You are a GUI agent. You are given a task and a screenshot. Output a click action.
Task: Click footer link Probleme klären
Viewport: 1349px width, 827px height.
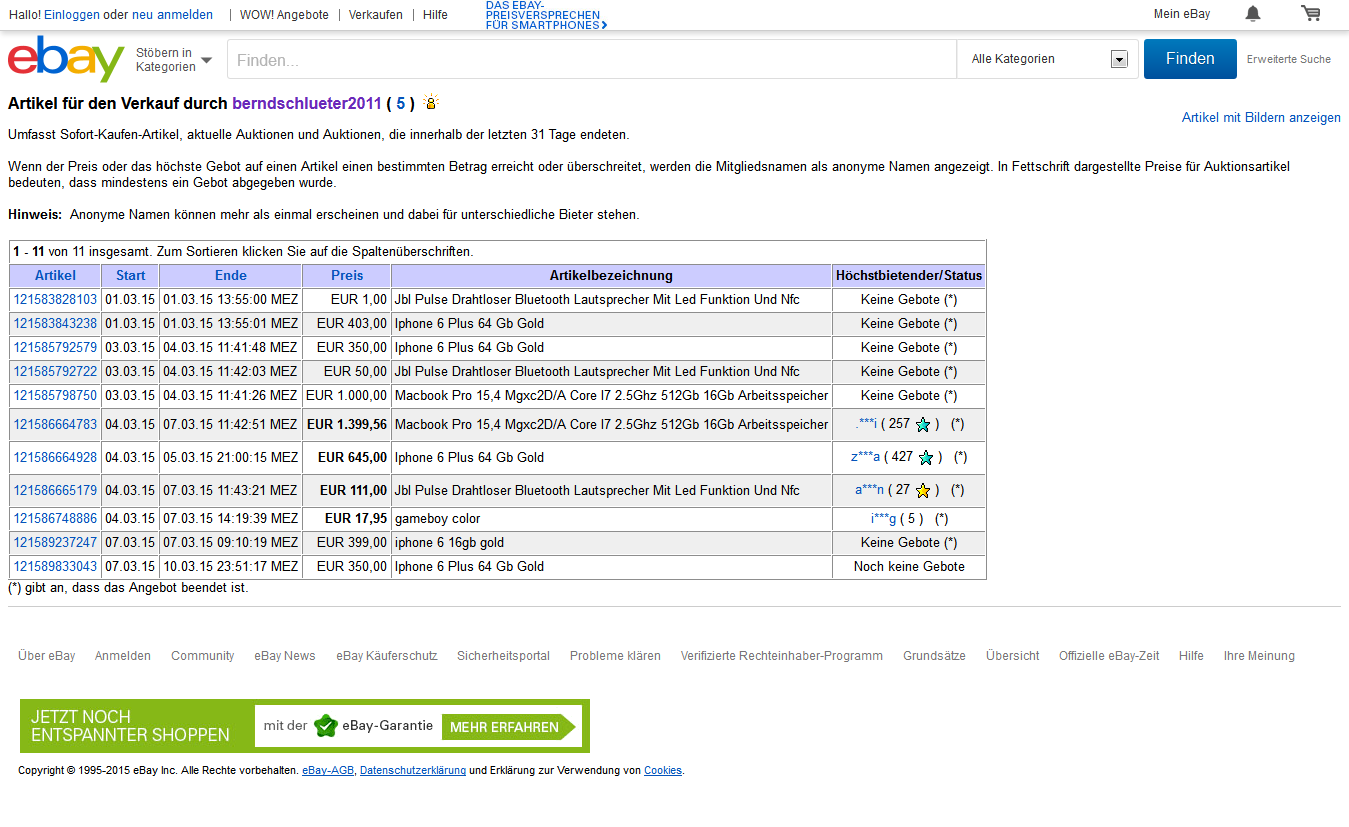tap(615, 656)
